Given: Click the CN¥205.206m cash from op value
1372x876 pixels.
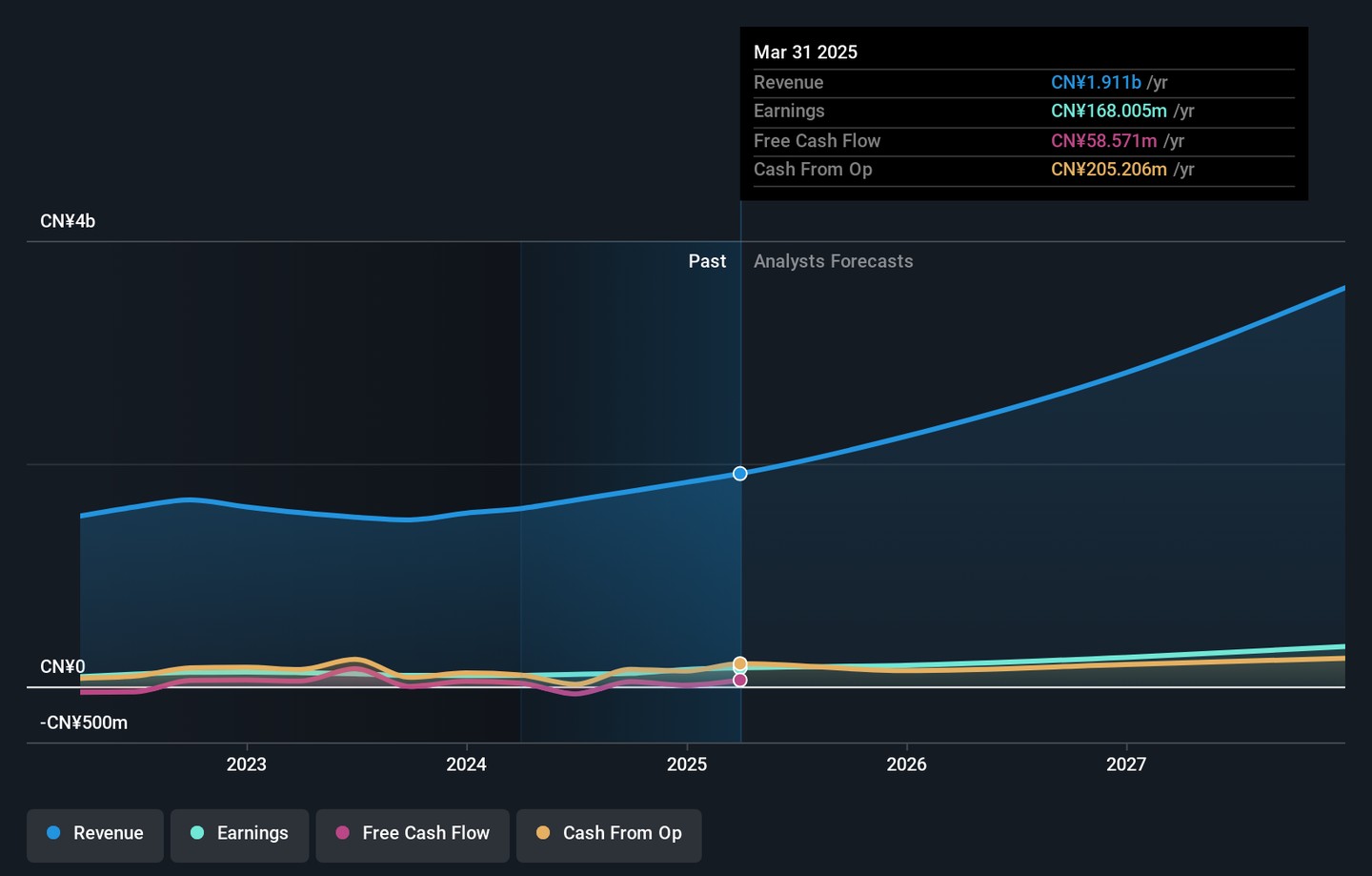Looking at the screenshot, I should point(1108,170).
